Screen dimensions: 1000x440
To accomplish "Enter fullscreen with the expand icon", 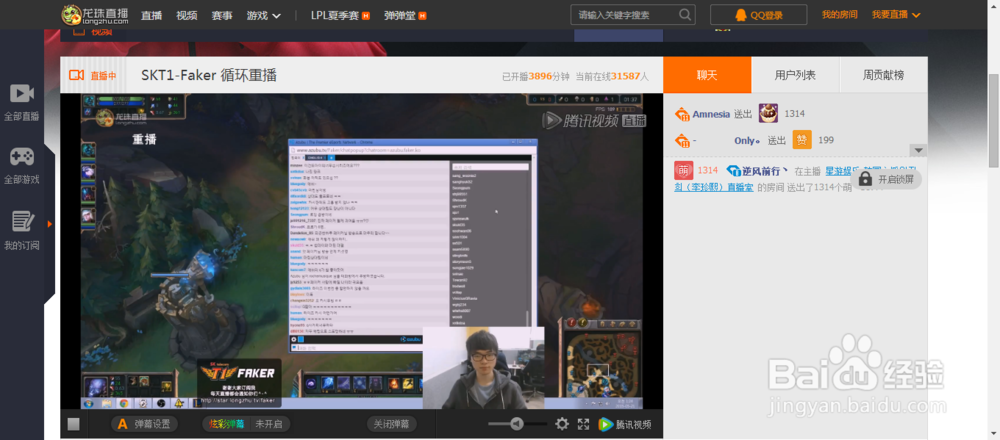I will (584, 424).
